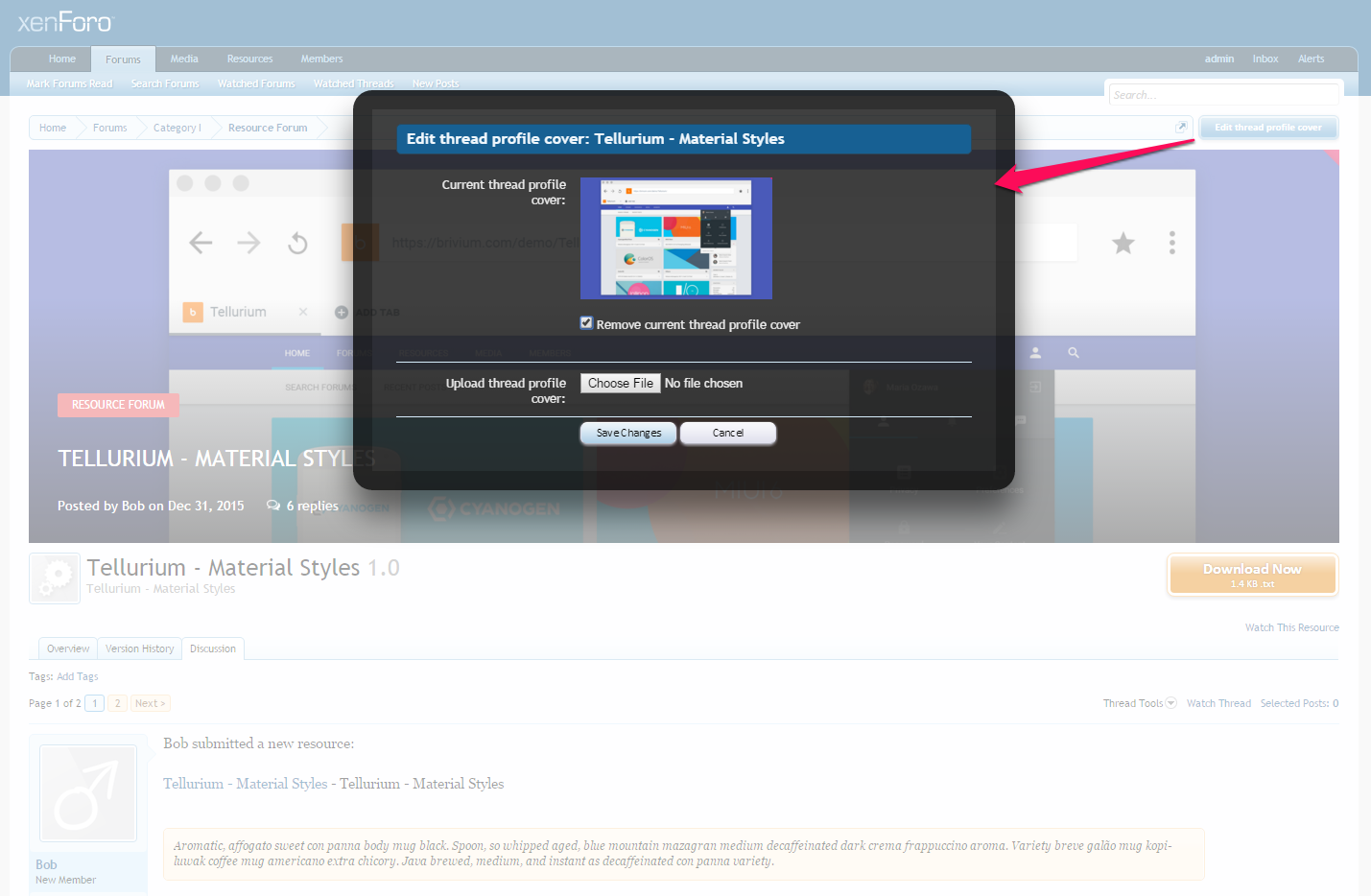
Task: Open the Inbox link
Action: click(x=1265, y=59)
